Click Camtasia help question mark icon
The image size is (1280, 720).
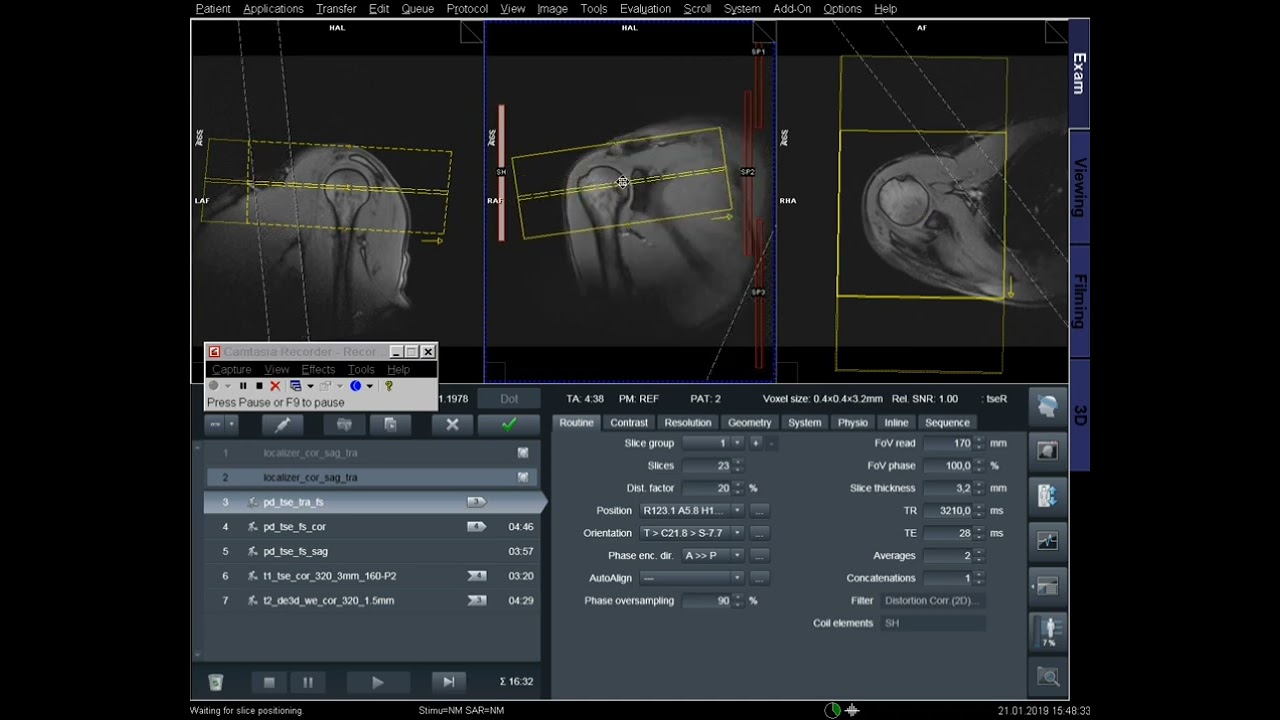(389, 386)
